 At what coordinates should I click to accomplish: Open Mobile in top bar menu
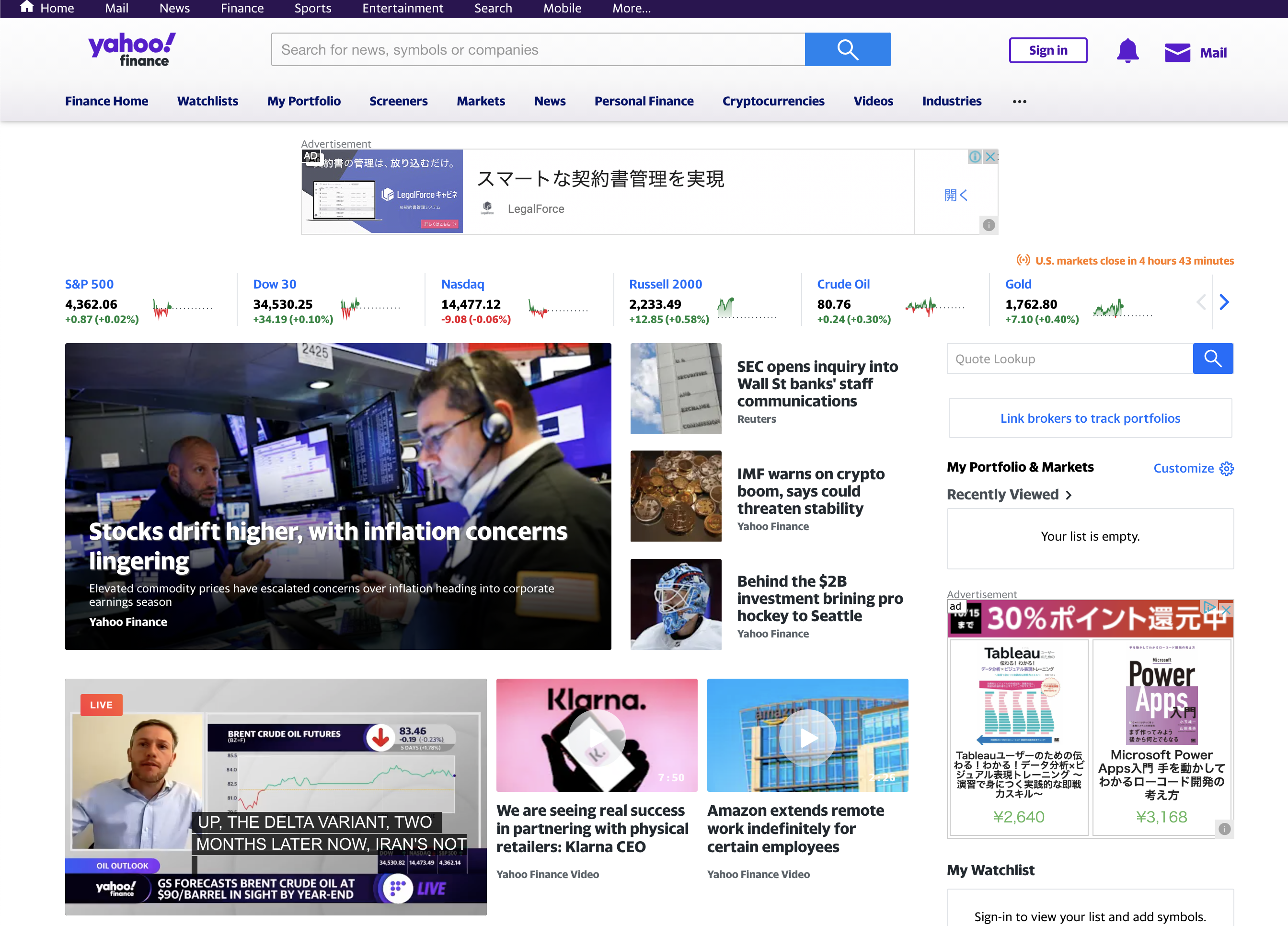point(562,8)
